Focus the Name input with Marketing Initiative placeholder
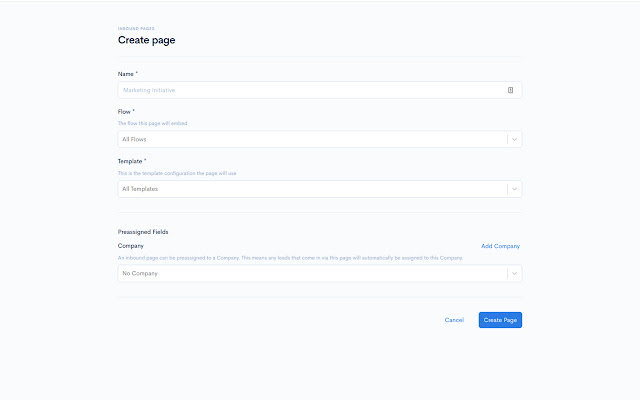This screenshot has height=400, width=640. click(320, 90)
